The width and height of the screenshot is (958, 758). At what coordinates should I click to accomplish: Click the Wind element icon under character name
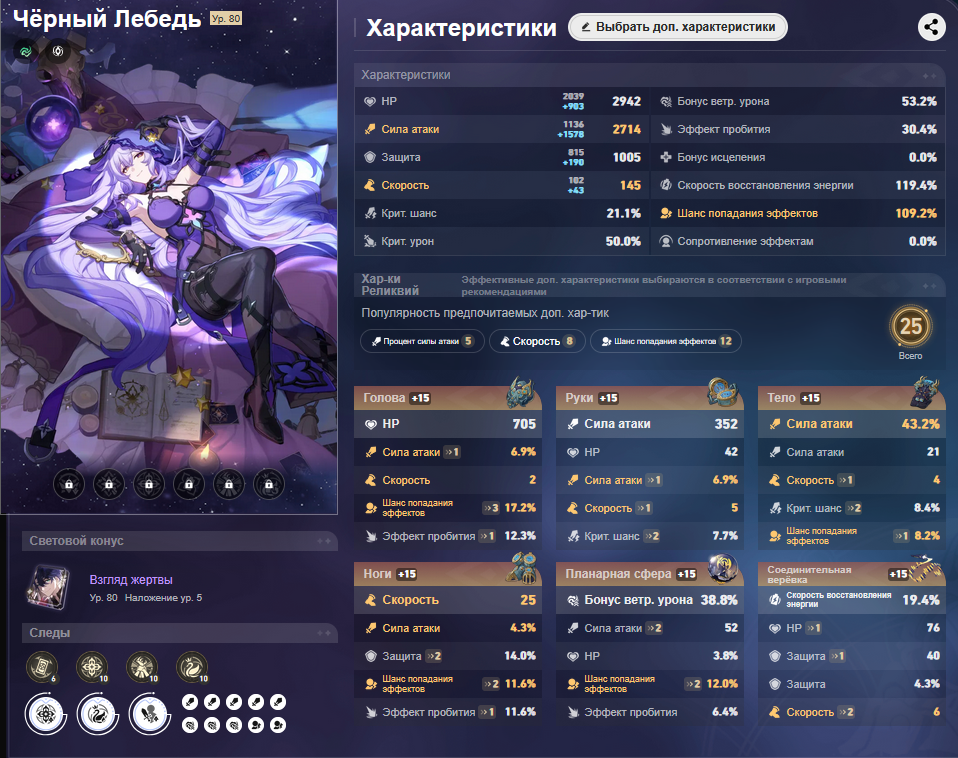(x=26, y=51)
